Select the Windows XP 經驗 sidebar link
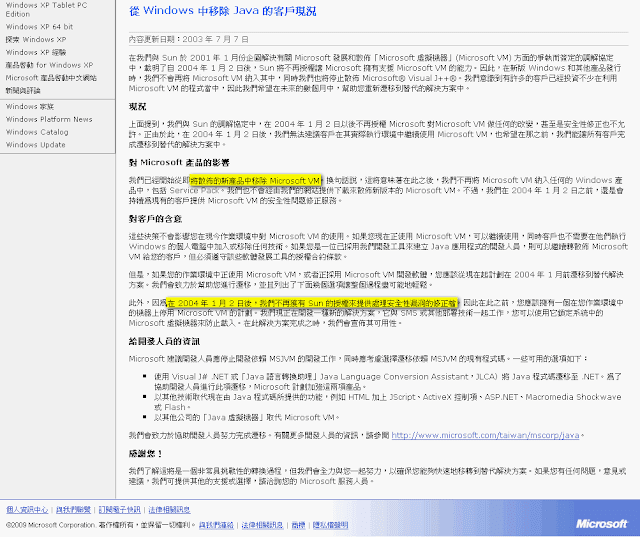The width and height of the screenshot is (640, 537). (36, 52)
